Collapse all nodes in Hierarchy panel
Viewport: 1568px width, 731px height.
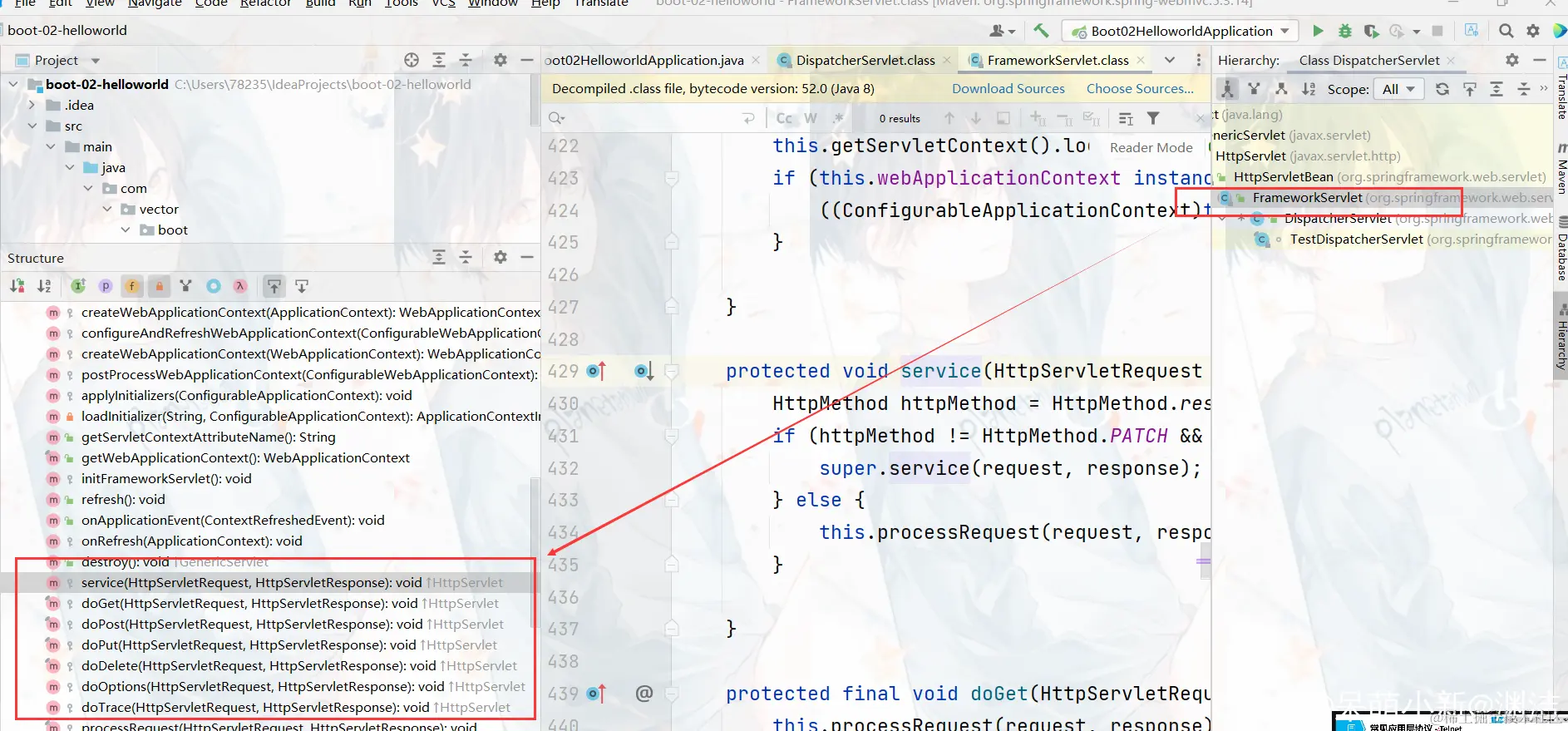click(x=1524, y=89)
